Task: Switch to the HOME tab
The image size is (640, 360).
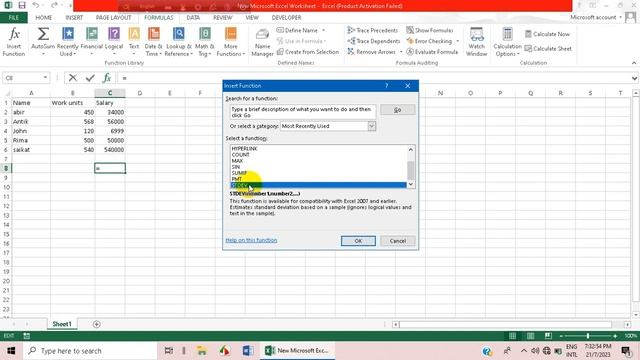Action: tap(44, 18)
